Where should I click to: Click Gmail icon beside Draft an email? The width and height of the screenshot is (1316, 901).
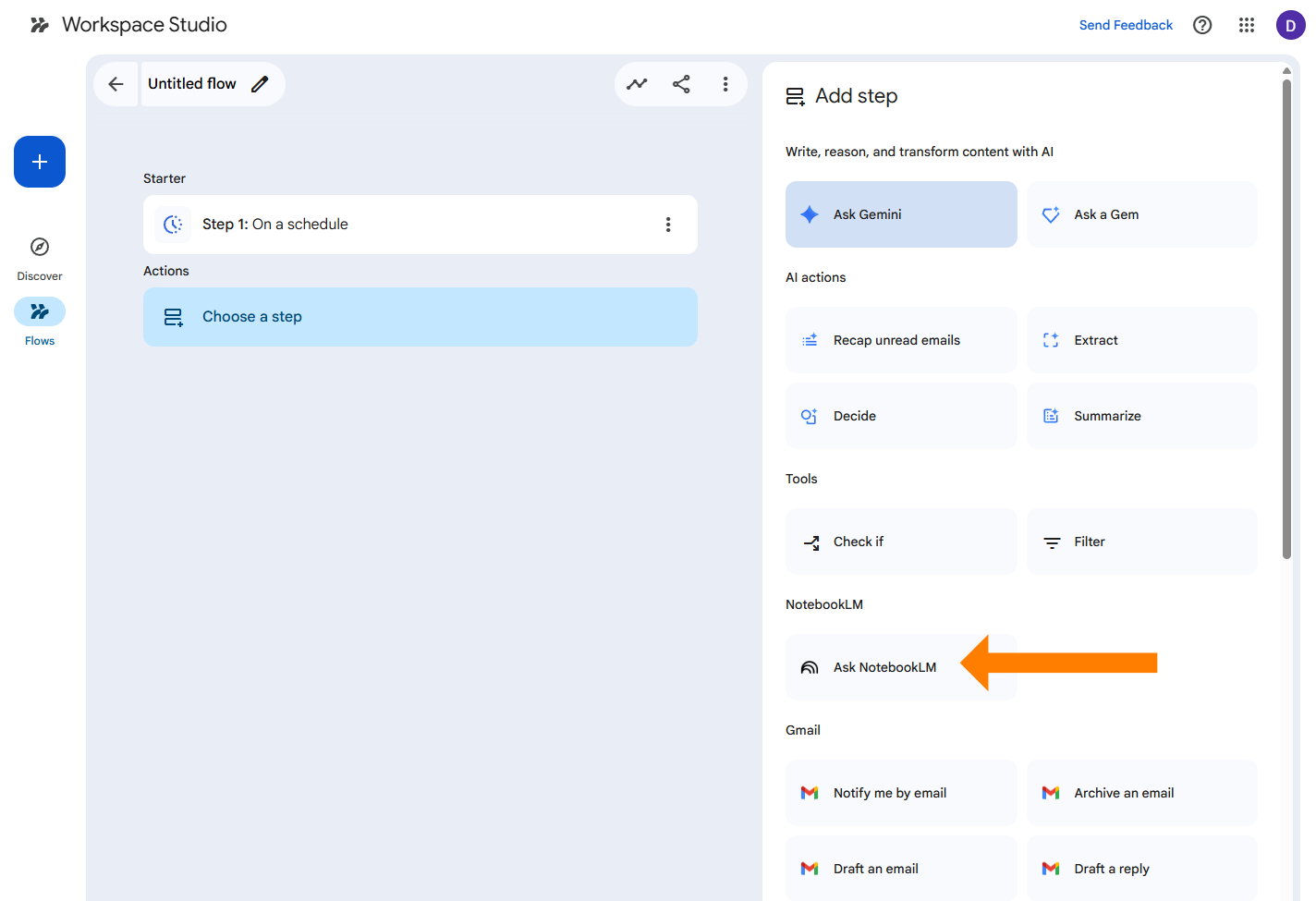tap(810, 869)
